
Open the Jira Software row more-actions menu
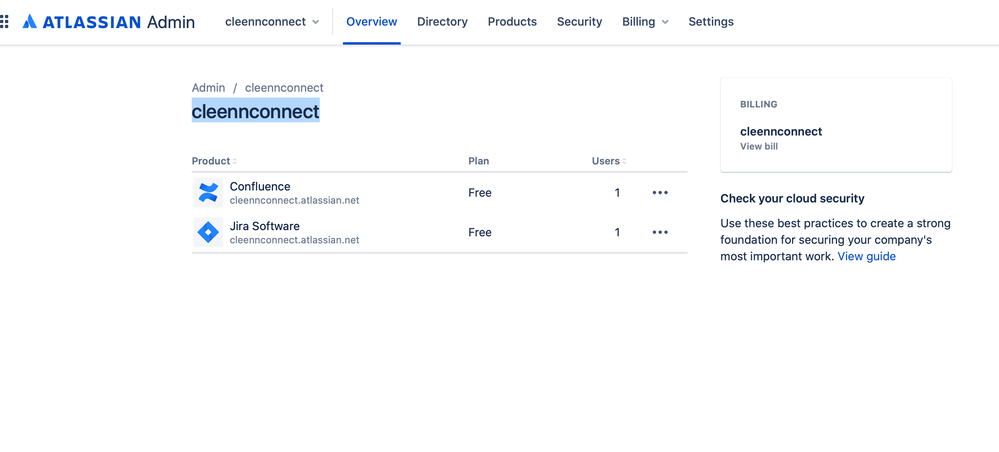660,232
